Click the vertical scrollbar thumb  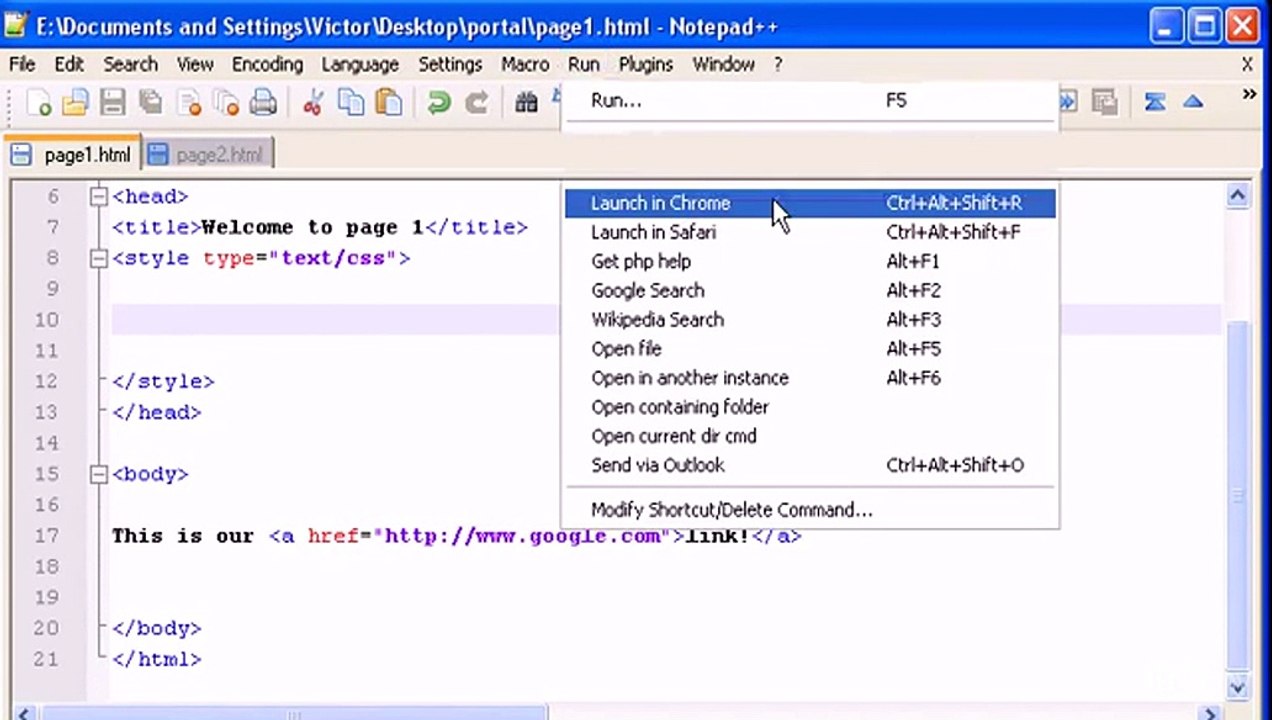pyautogui.click(x=1238, y=495)
